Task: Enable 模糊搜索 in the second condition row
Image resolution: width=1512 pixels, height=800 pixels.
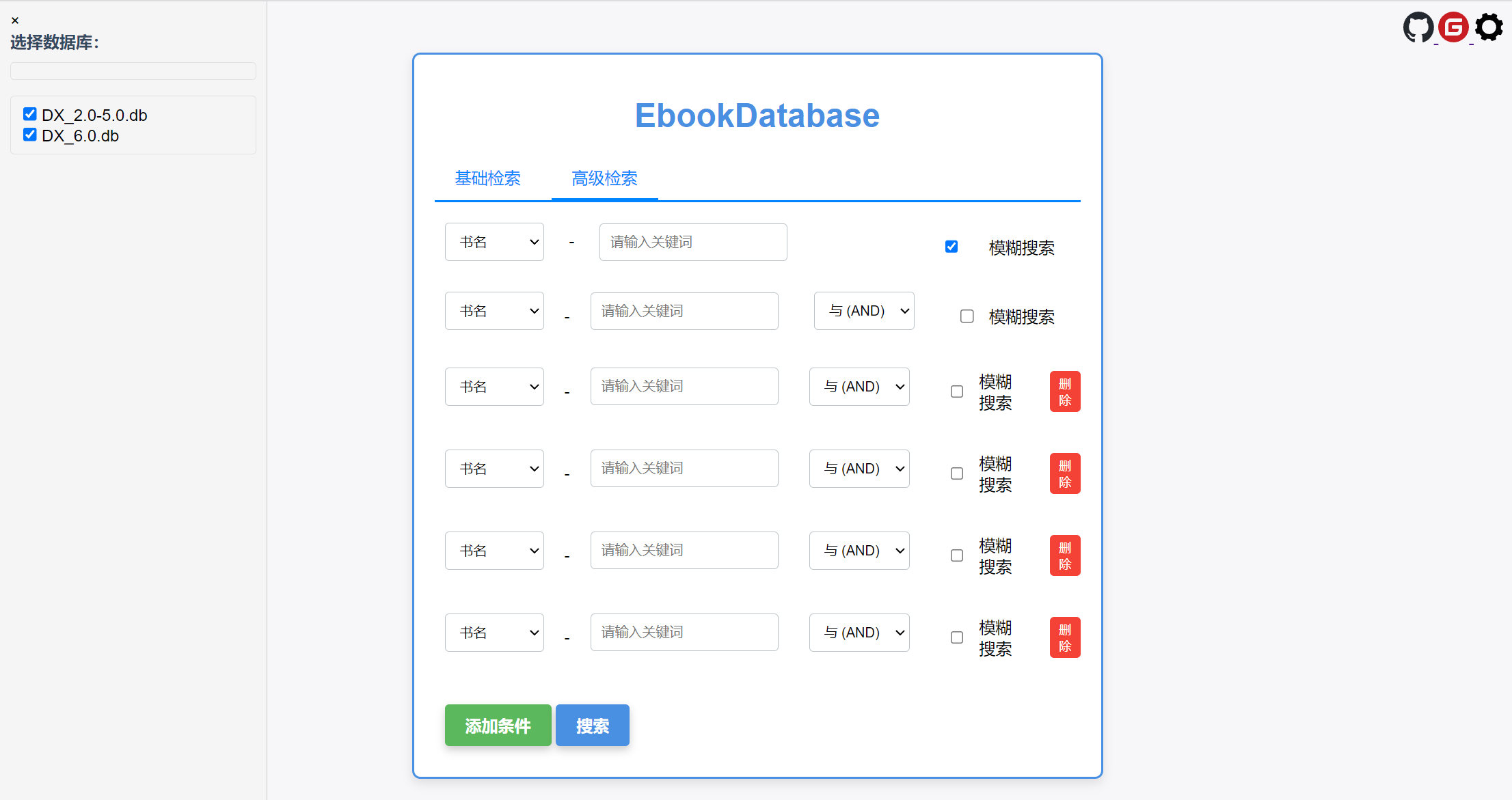Action: point(967,316)
